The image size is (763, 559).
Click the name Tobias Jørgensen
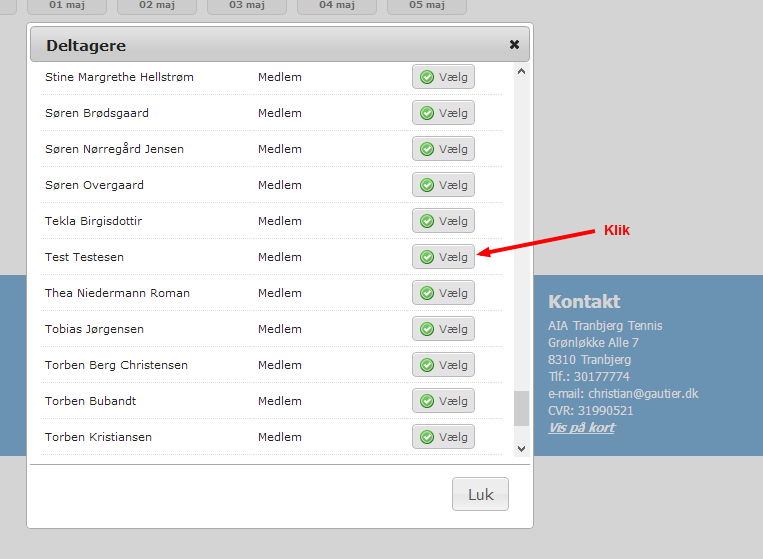[94, 329]
